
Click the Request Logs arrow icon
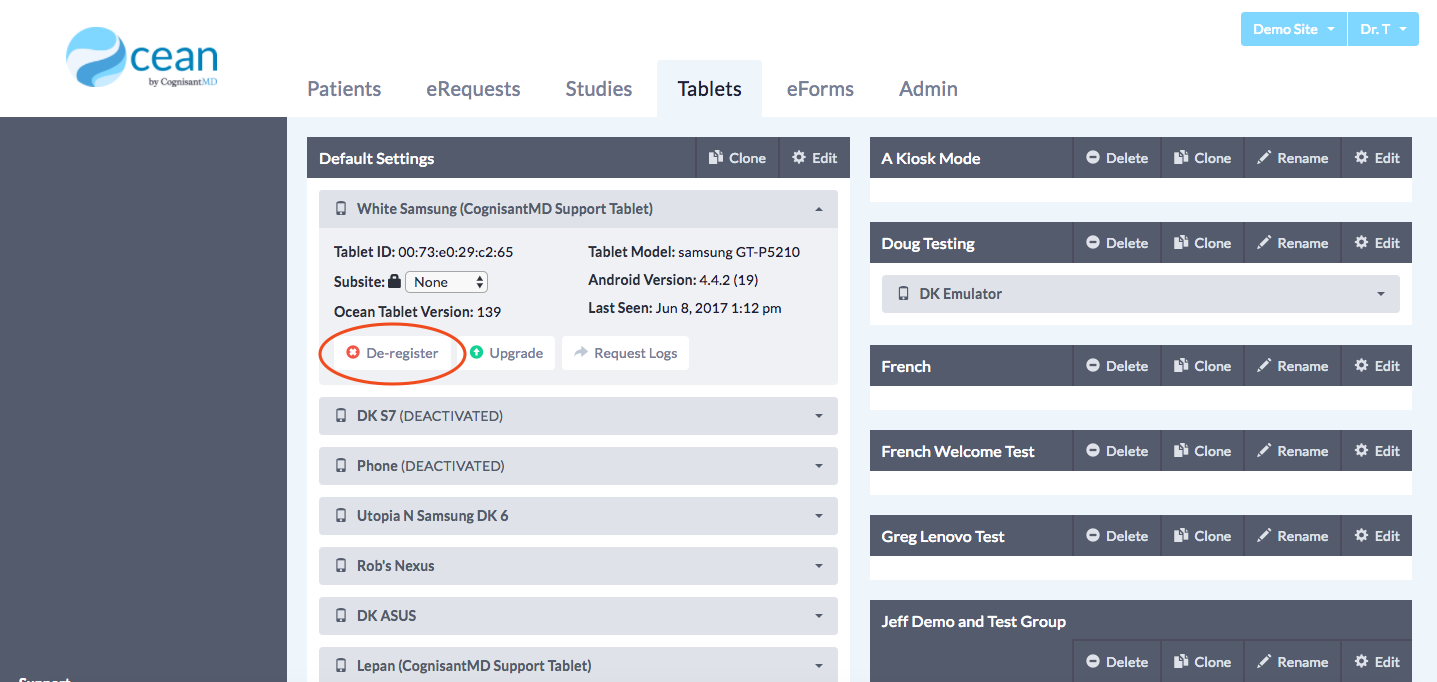(581, 353)
